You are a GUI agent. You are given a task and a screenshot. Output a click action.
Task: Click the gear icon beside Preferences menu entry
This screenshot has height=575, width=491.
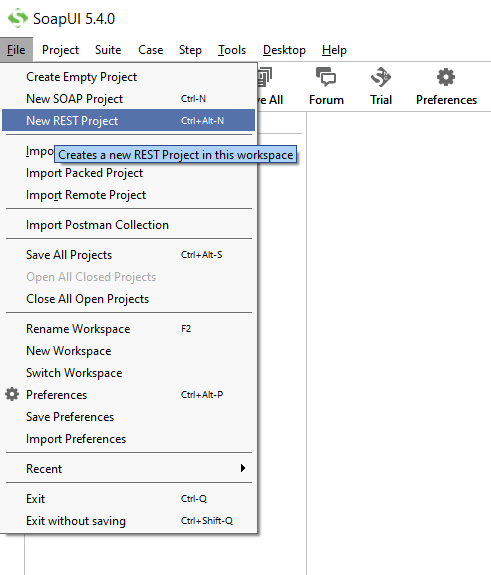coord(12,394)
